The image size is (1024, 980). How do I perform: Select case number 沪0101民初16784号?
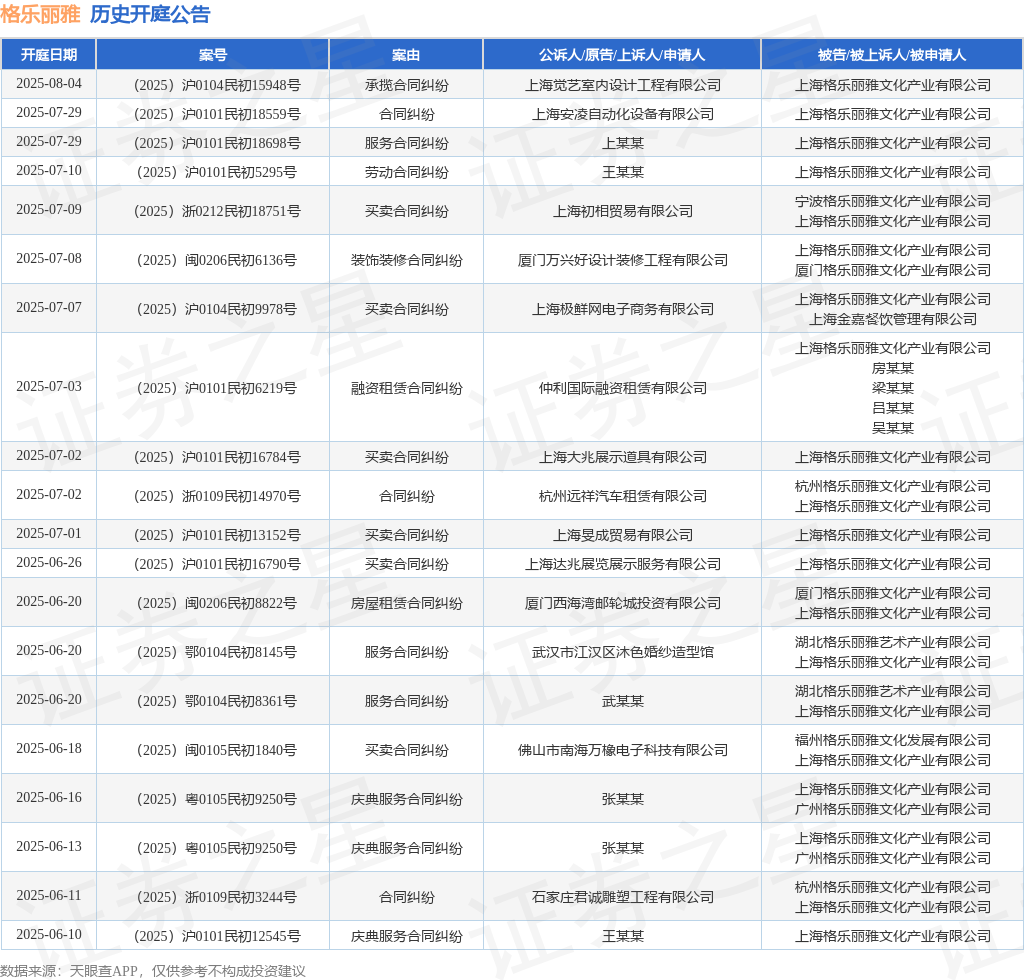217,457
